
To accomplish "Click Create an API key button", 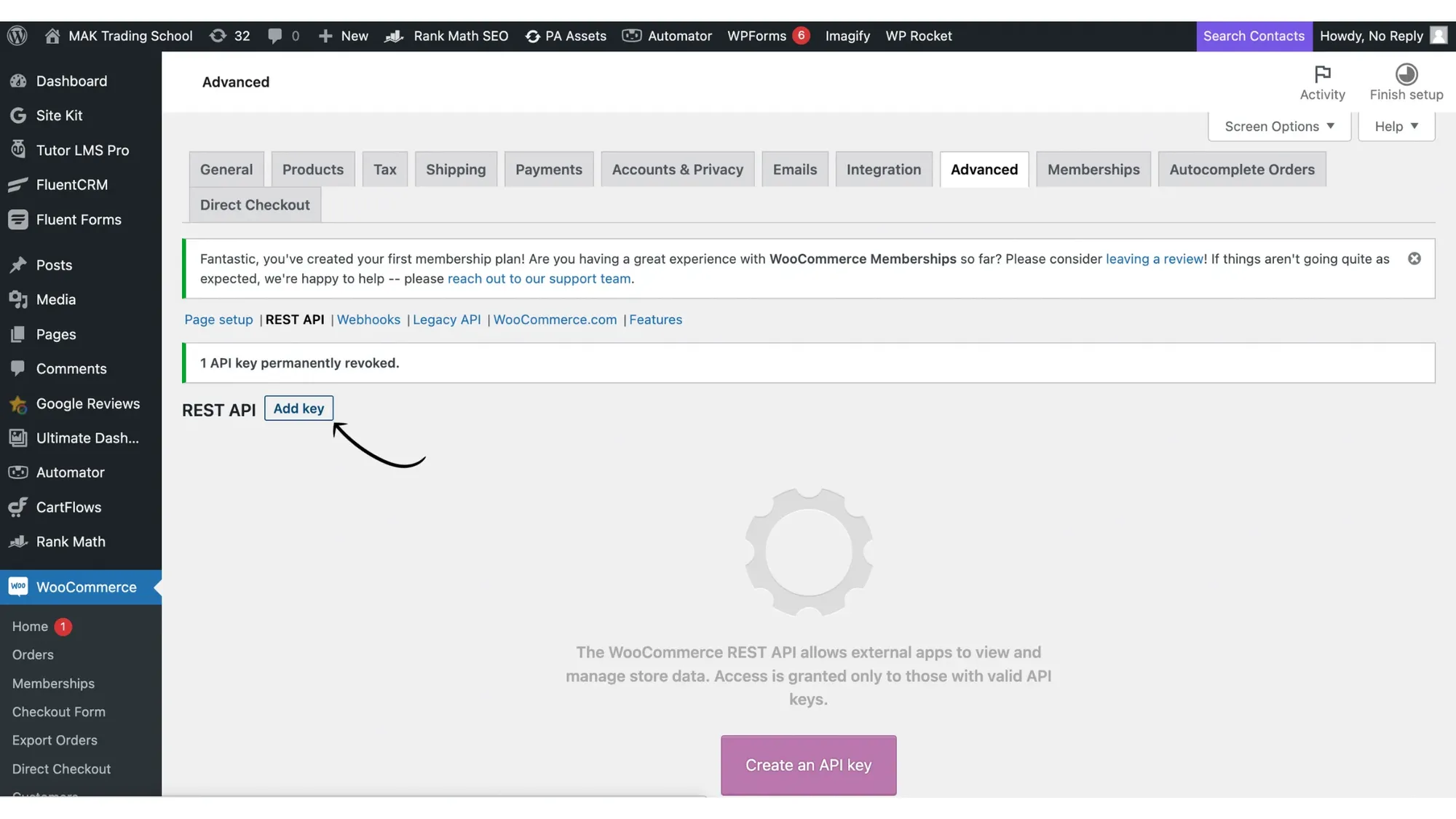I will coord(808,765).
